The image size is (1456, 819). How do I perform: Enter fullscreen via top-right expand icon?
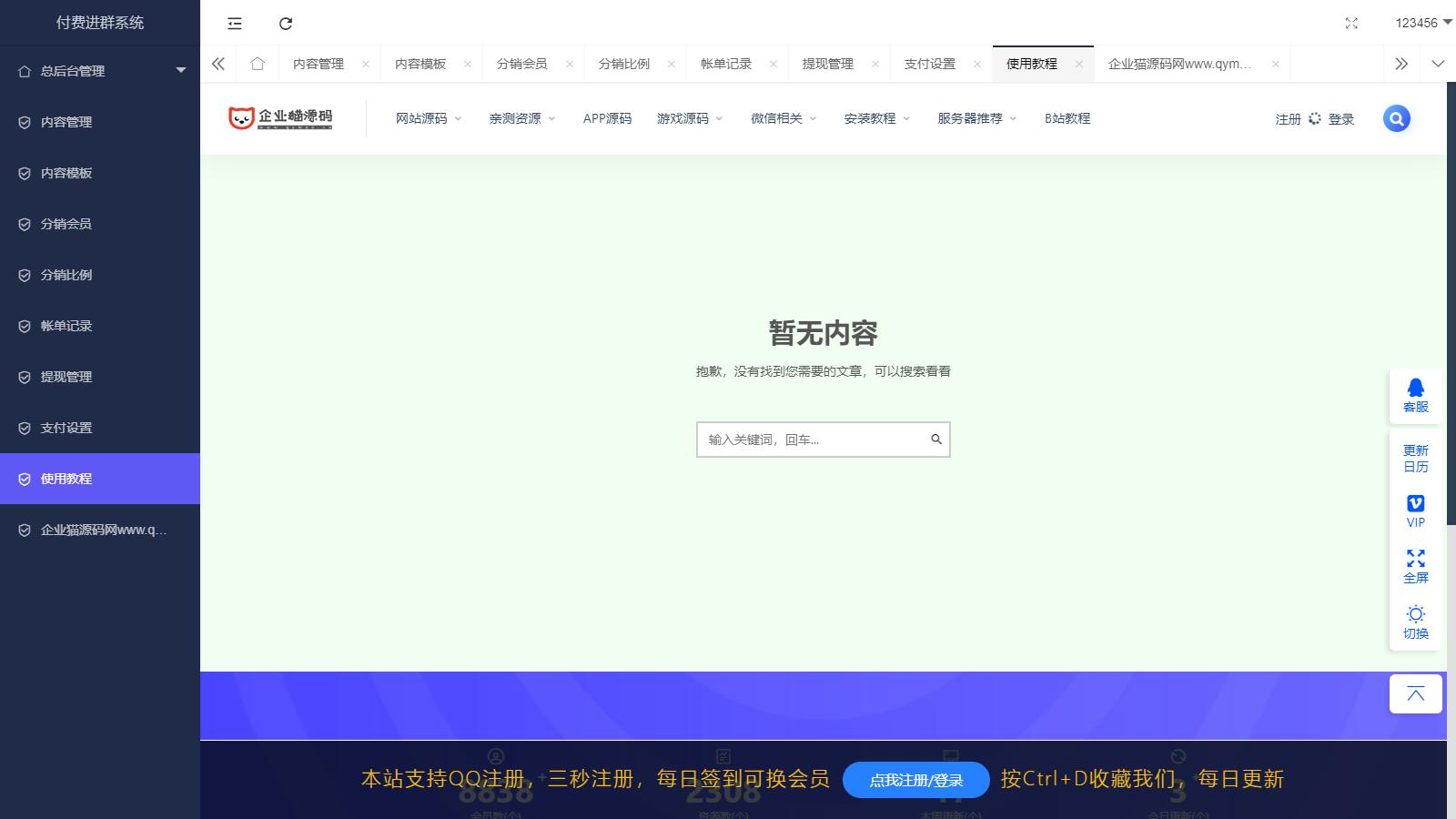(x=1351, y=24)
